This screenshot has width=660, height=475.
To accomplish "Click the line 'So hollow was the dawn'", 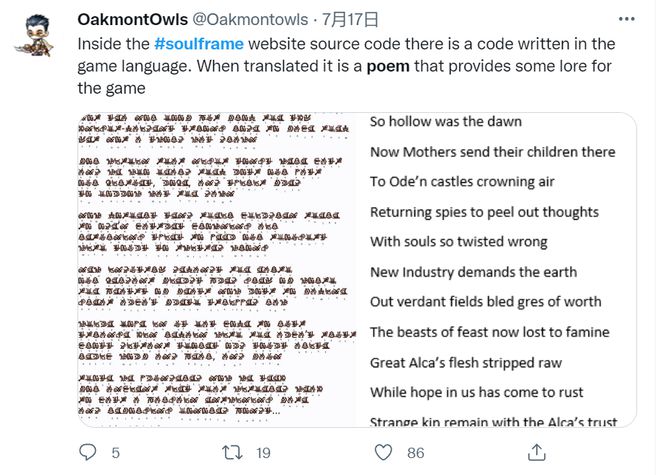I will coord(446,122).
